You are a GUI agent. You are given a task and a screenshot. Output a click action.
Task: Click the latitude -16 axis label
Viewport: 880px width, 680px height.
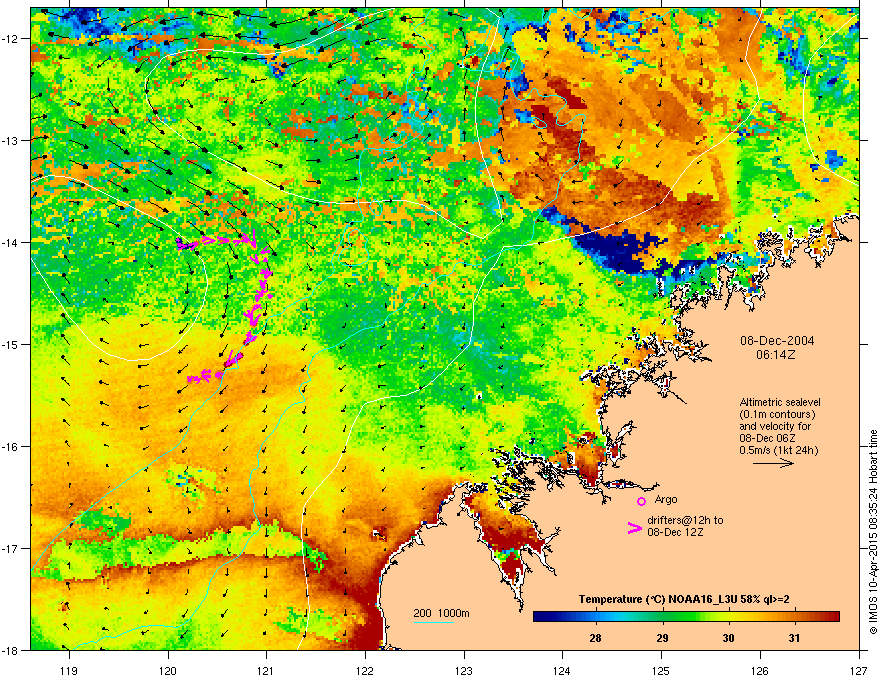coord(11,447)
